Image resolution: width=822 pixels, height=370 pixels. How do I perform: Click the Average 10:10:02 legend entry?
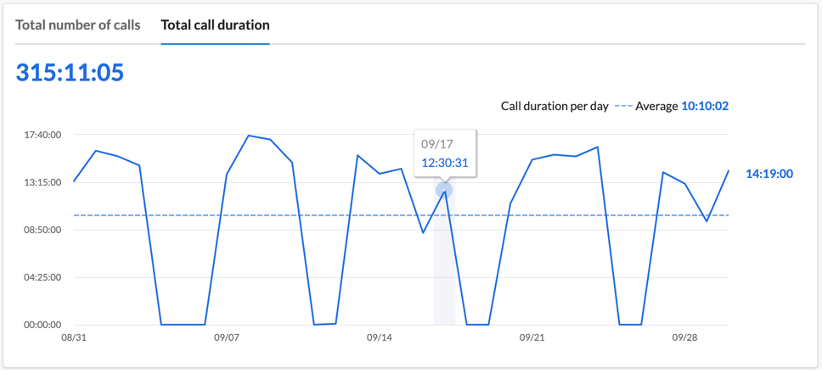(x=672, y=106)
